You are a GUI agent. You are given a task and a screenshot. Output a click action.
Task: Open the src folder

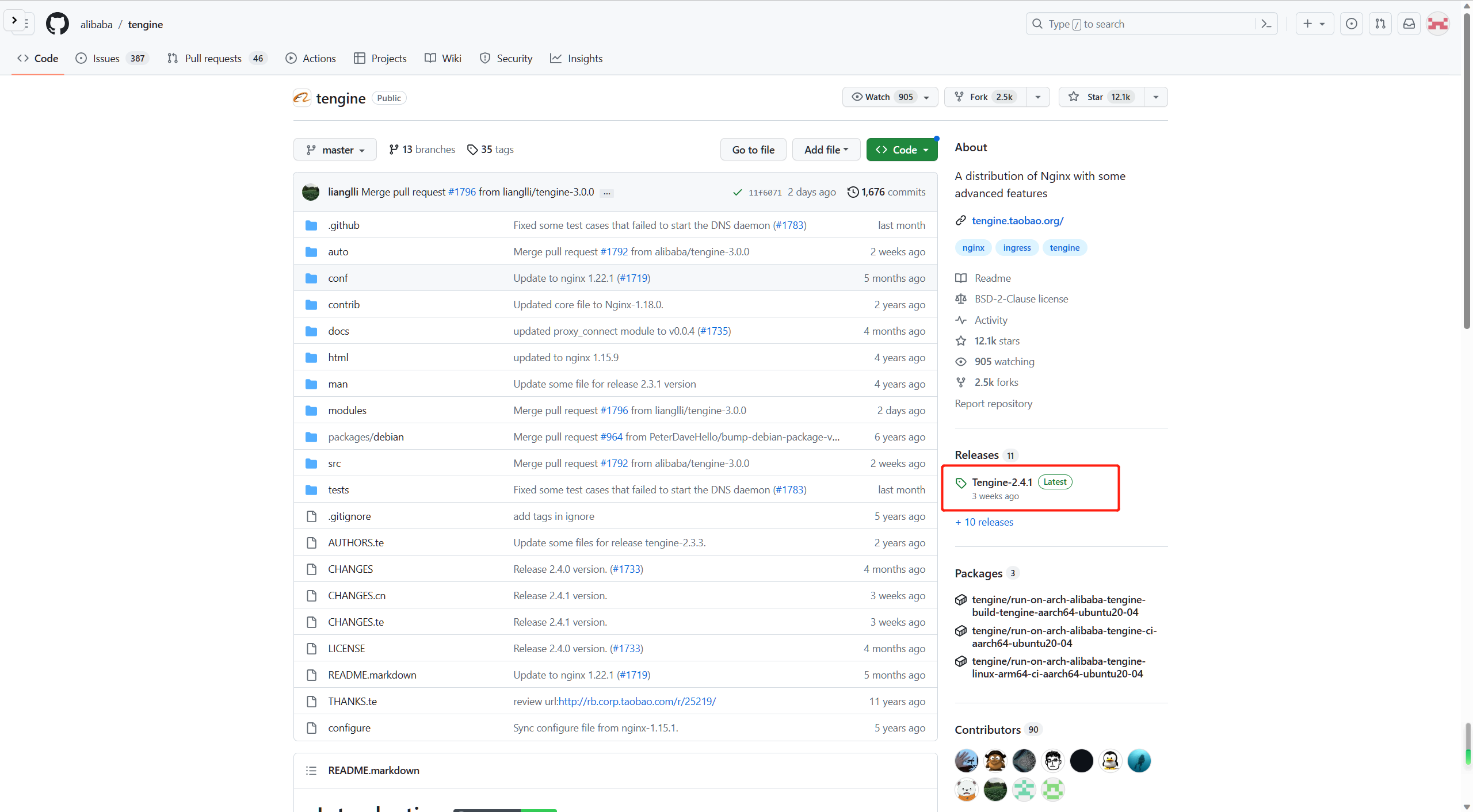click(334, 464)
